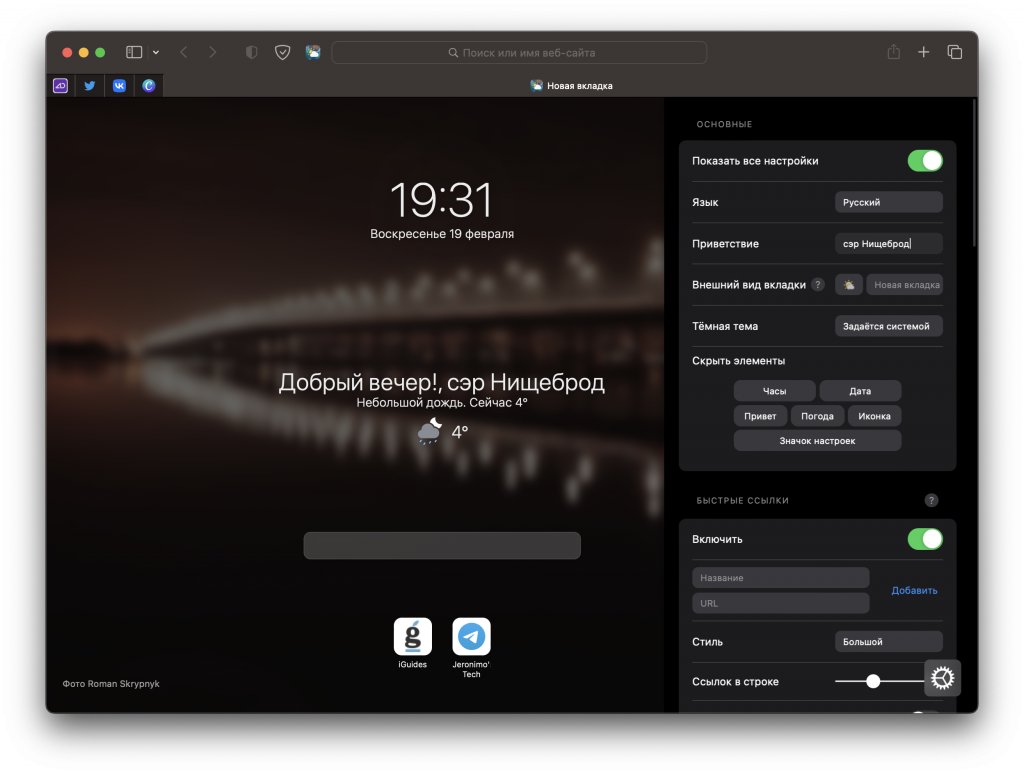Open the VK pinned tab
The image size is (1024, 774).
coord(119,86)
